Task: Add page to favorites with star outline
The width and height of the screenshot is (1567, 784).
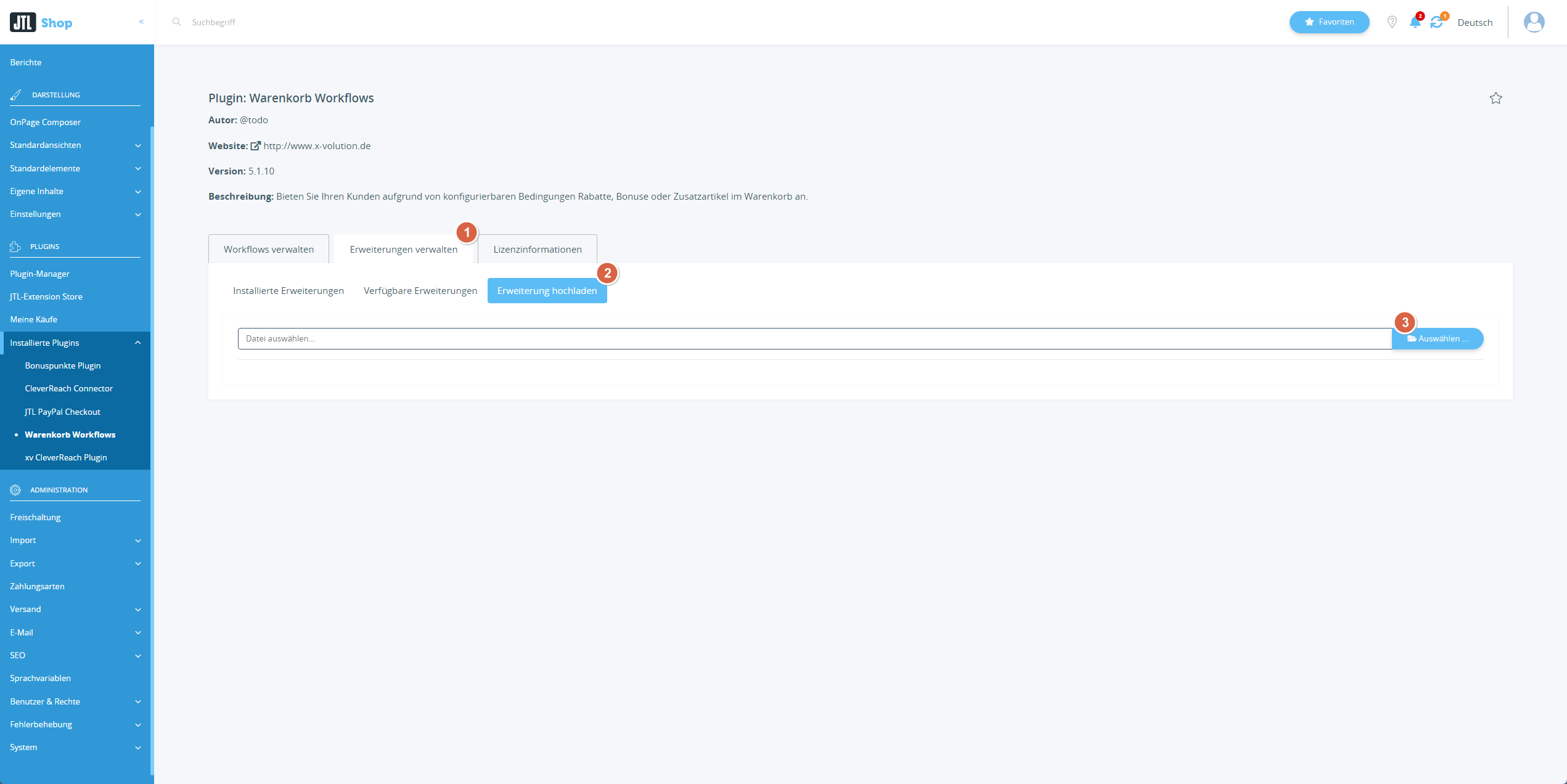Action: click(1495, 98)
